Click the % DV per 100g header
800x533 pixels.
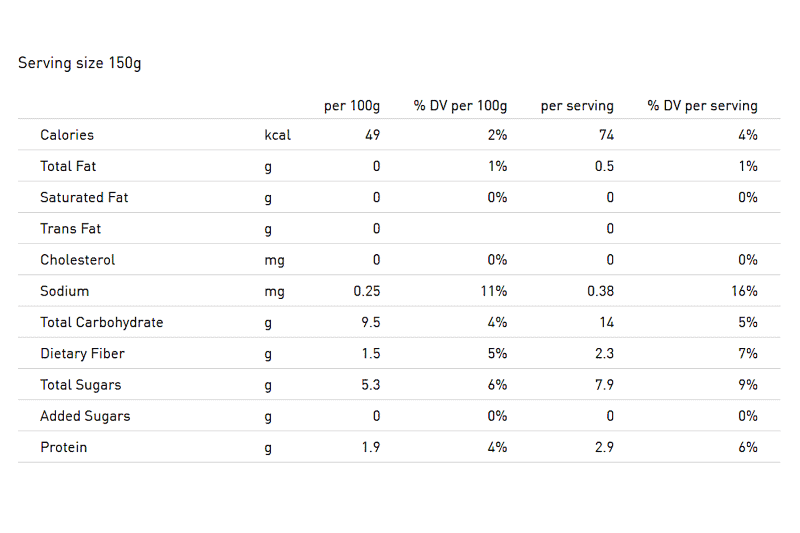coord(460,105)
